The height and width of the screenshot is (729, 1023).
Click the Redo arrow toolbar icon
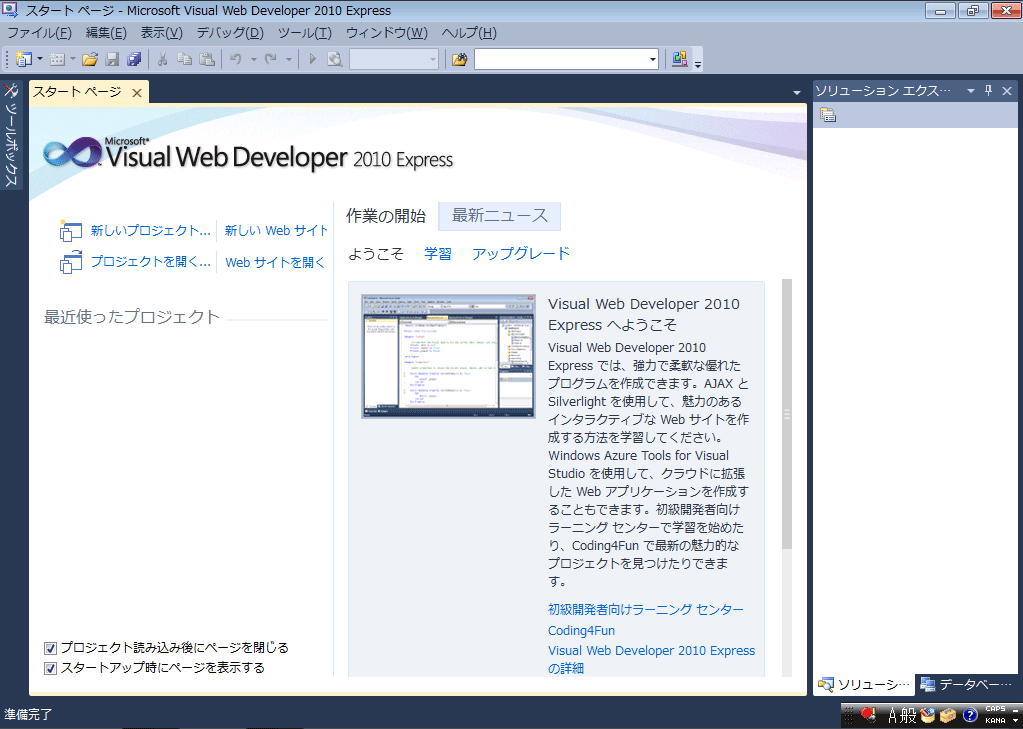pyautogui.click(x=271, y=59)
